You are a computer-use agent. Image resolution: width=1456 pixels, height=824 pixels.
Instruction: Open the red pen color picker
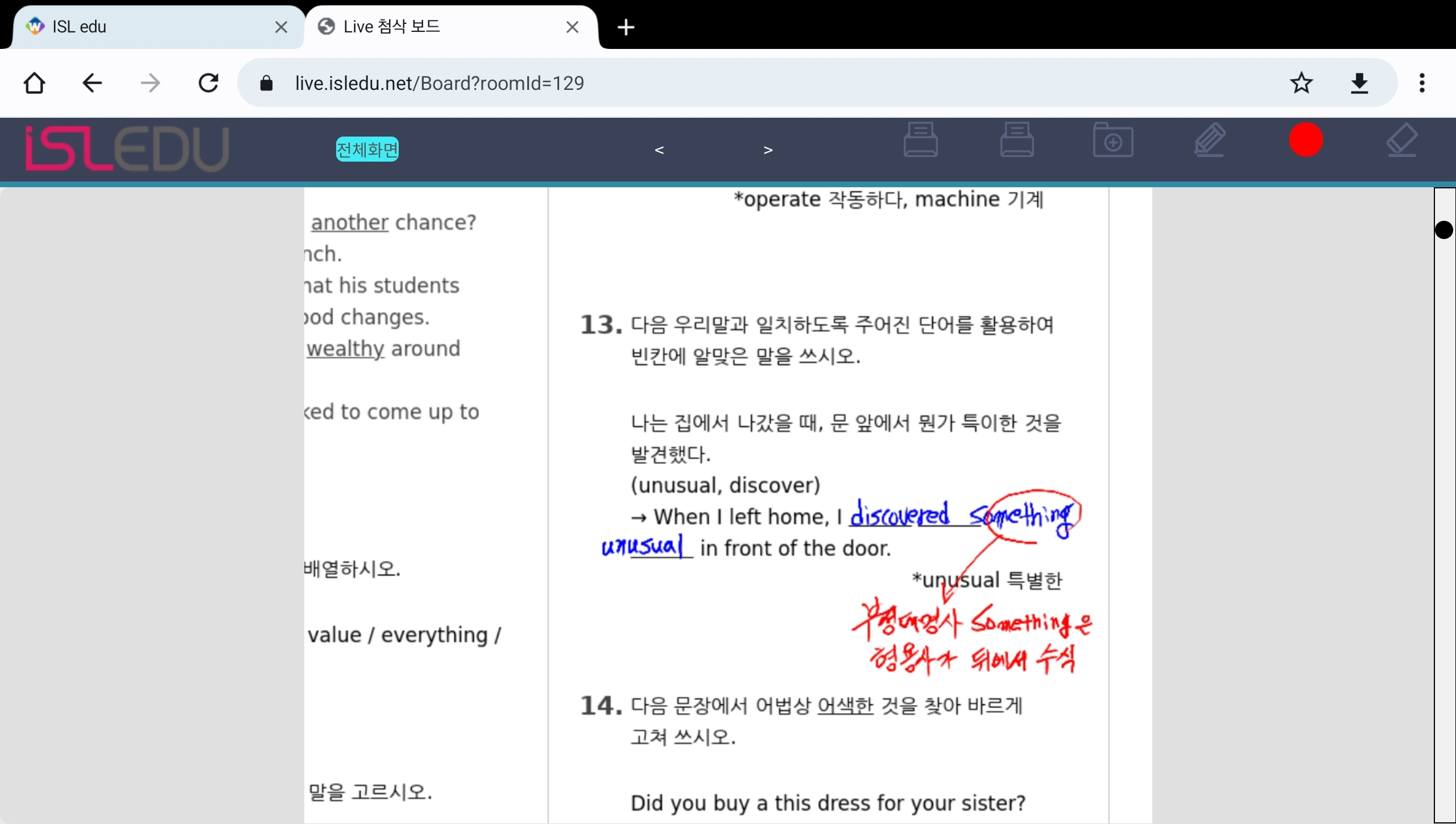[1306, 140]
